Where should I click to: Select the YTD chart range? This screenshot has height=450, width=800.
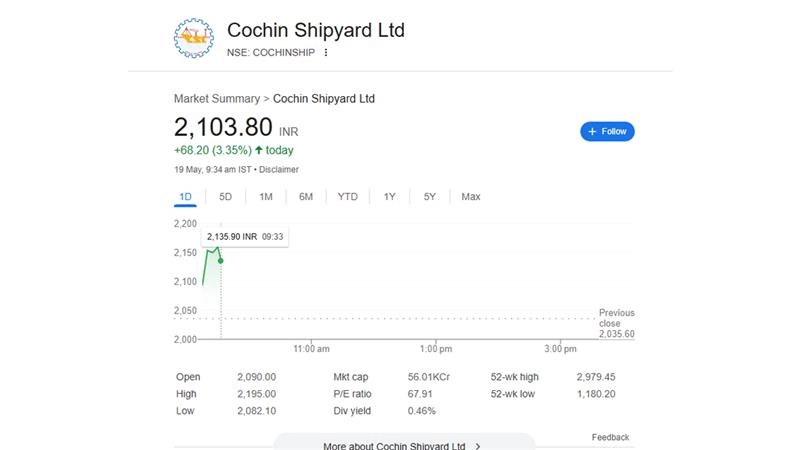[x=347, y=197]
